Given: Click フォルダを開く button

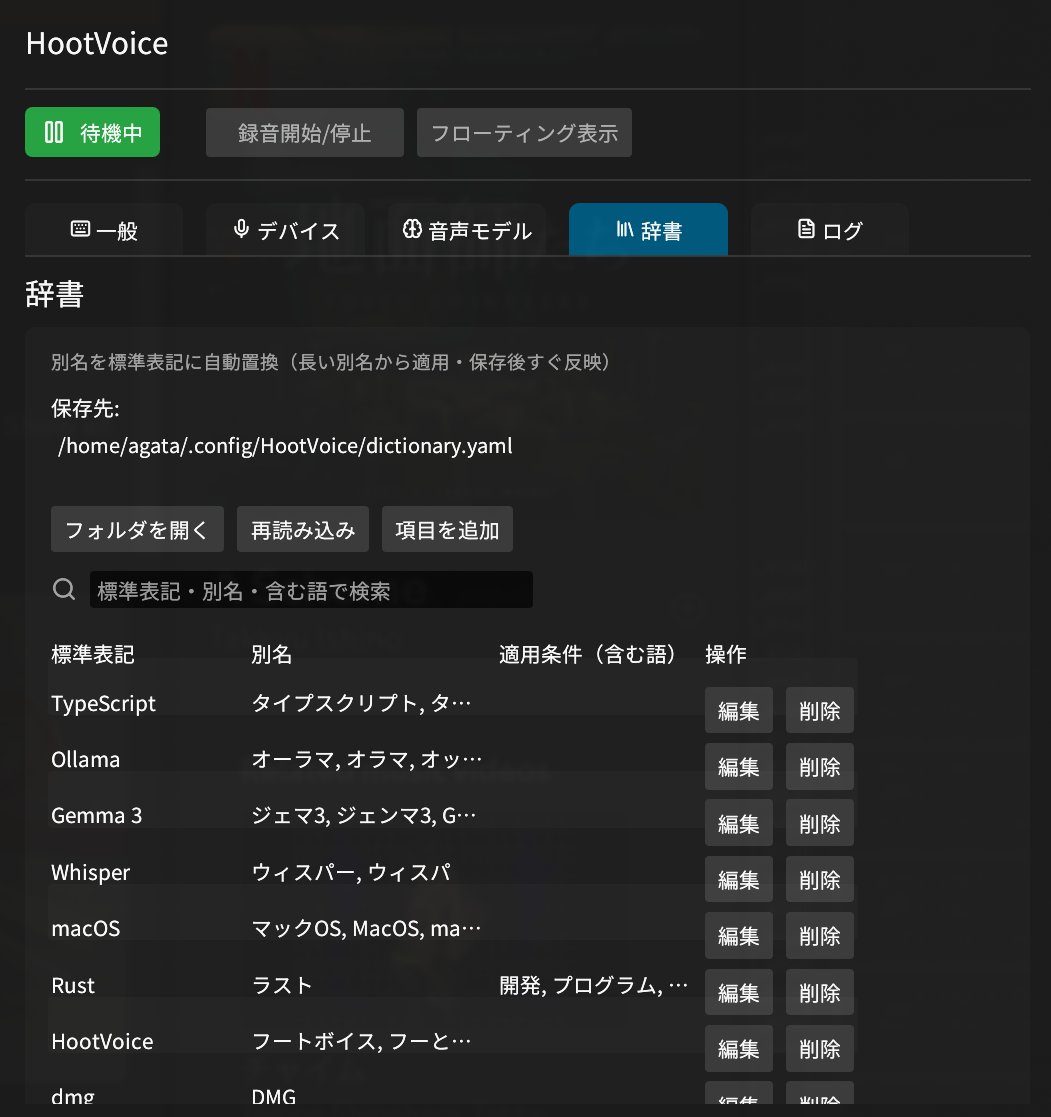Looking at the screenshot, I should [138, 529].
